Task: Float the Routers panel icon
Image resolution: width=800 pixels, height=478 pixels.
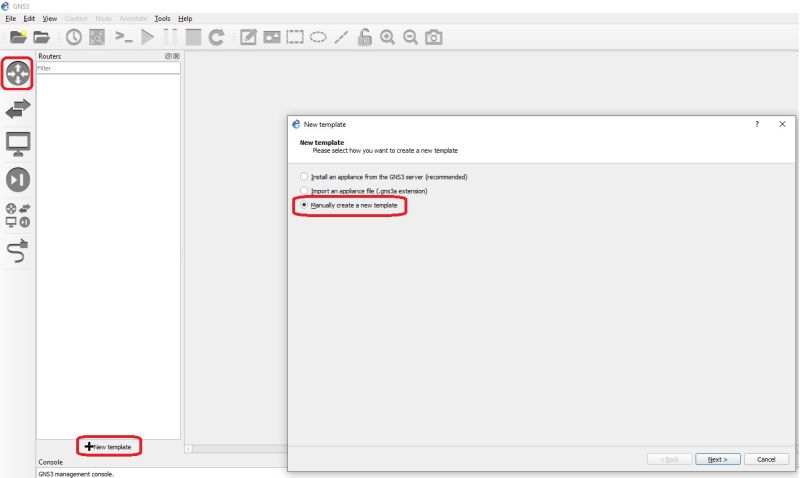Action: pyautogui.click(x=168, y=56)
